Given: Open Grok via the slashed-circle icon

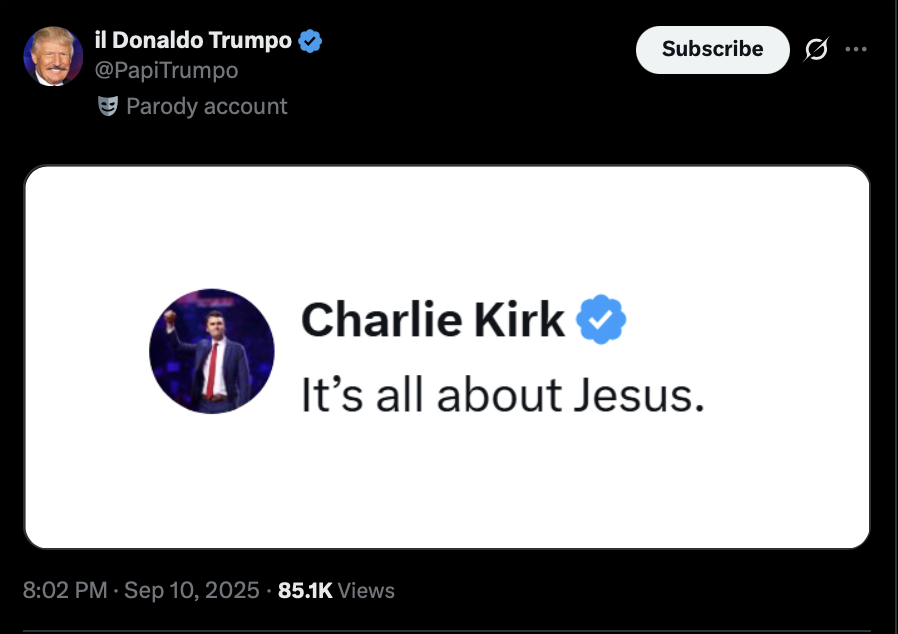Looking at the screenshot, I should (816, 49).
